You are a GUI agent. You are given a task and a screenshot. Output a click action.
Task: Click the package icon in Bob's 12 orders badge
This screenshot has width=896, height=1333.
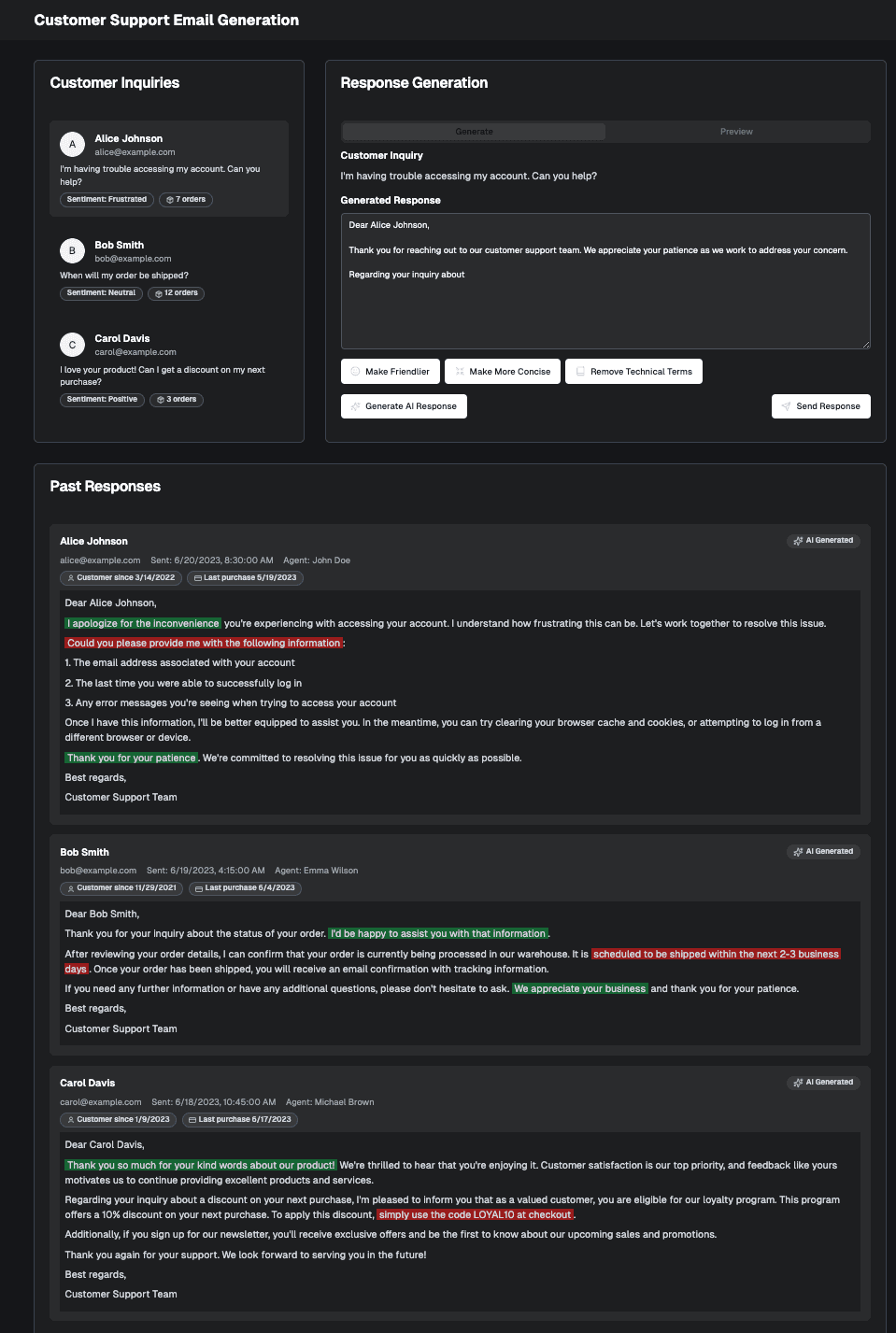click(x=158, y=292)
